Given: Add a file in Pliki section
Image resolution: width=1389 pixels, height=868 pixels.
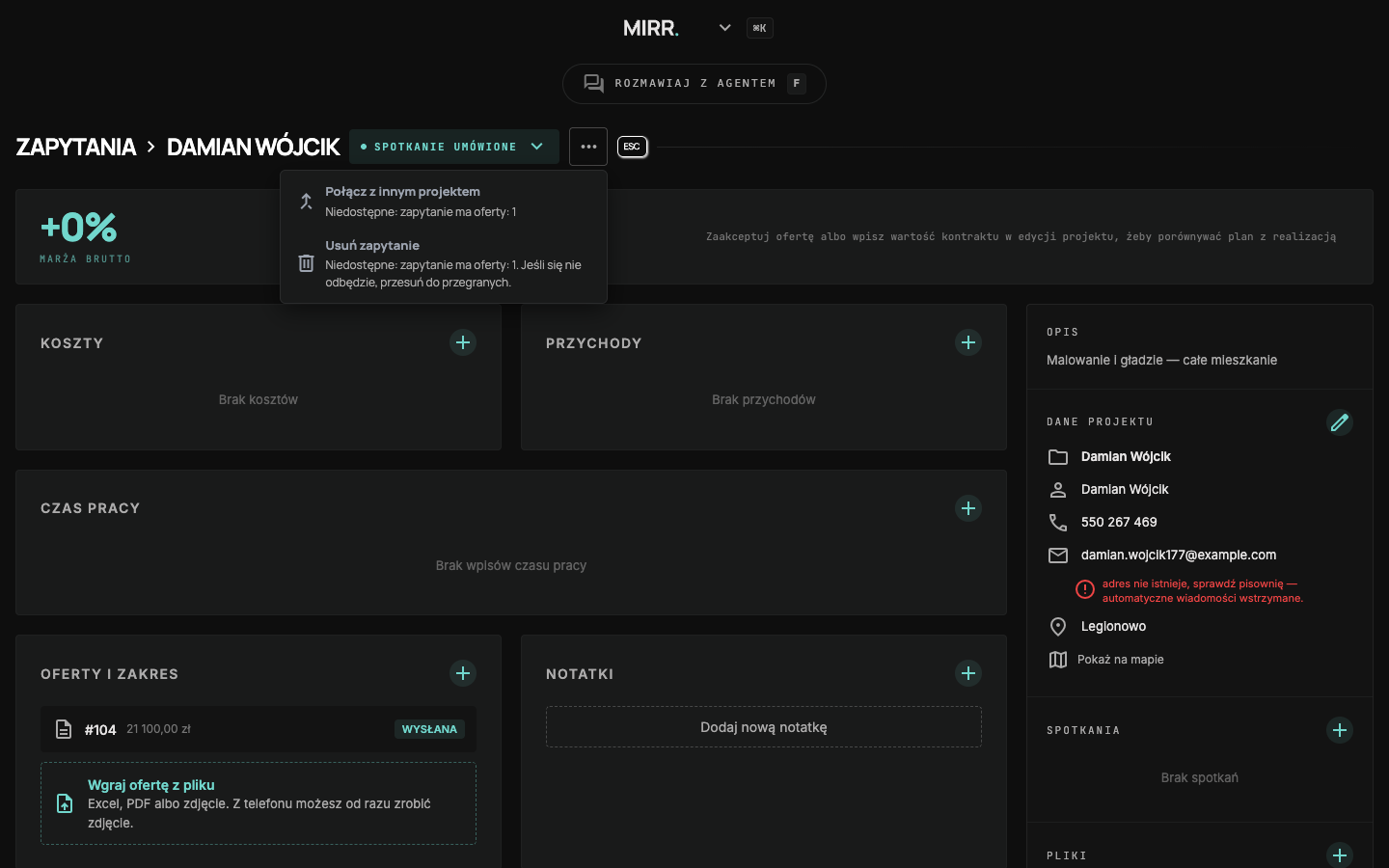Looking at the screenshot, I should coord(1340,855).
